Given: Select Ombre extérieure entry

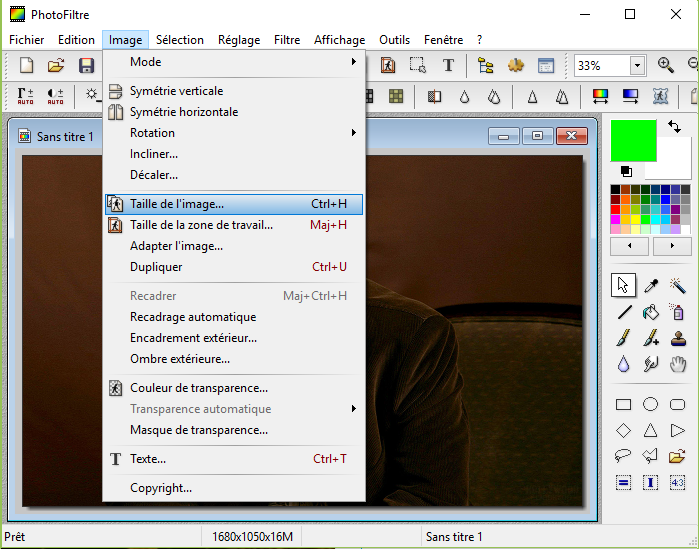Looking at the screenshot, I should (x=234, y=359).
